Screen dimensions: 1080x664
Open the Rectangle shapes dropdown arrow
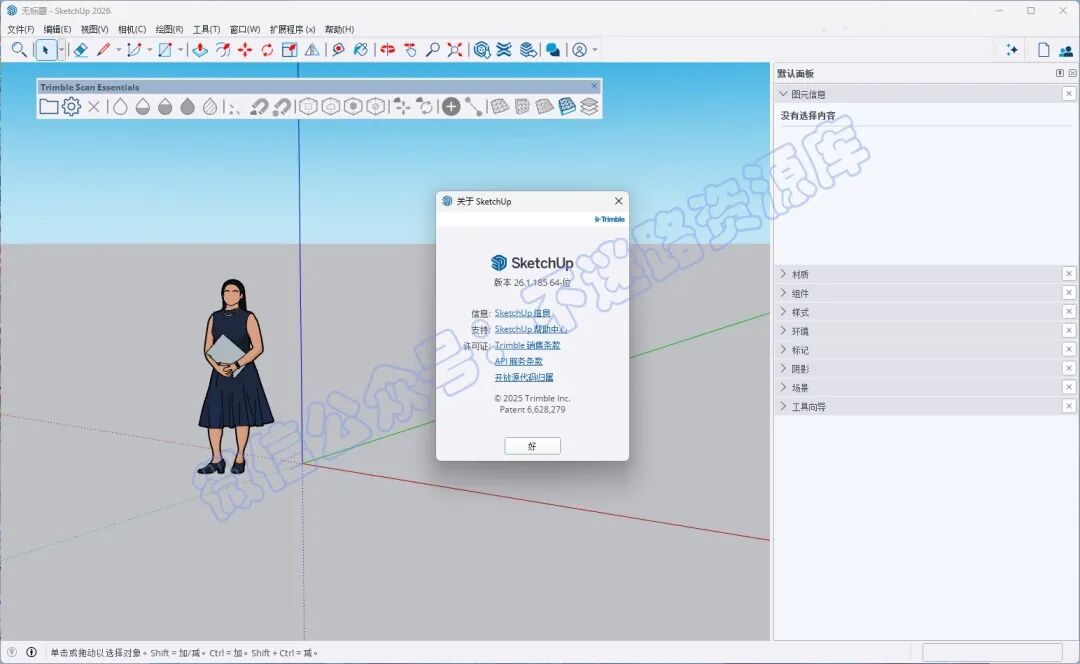pyautogui.click(x=180, y=50)
